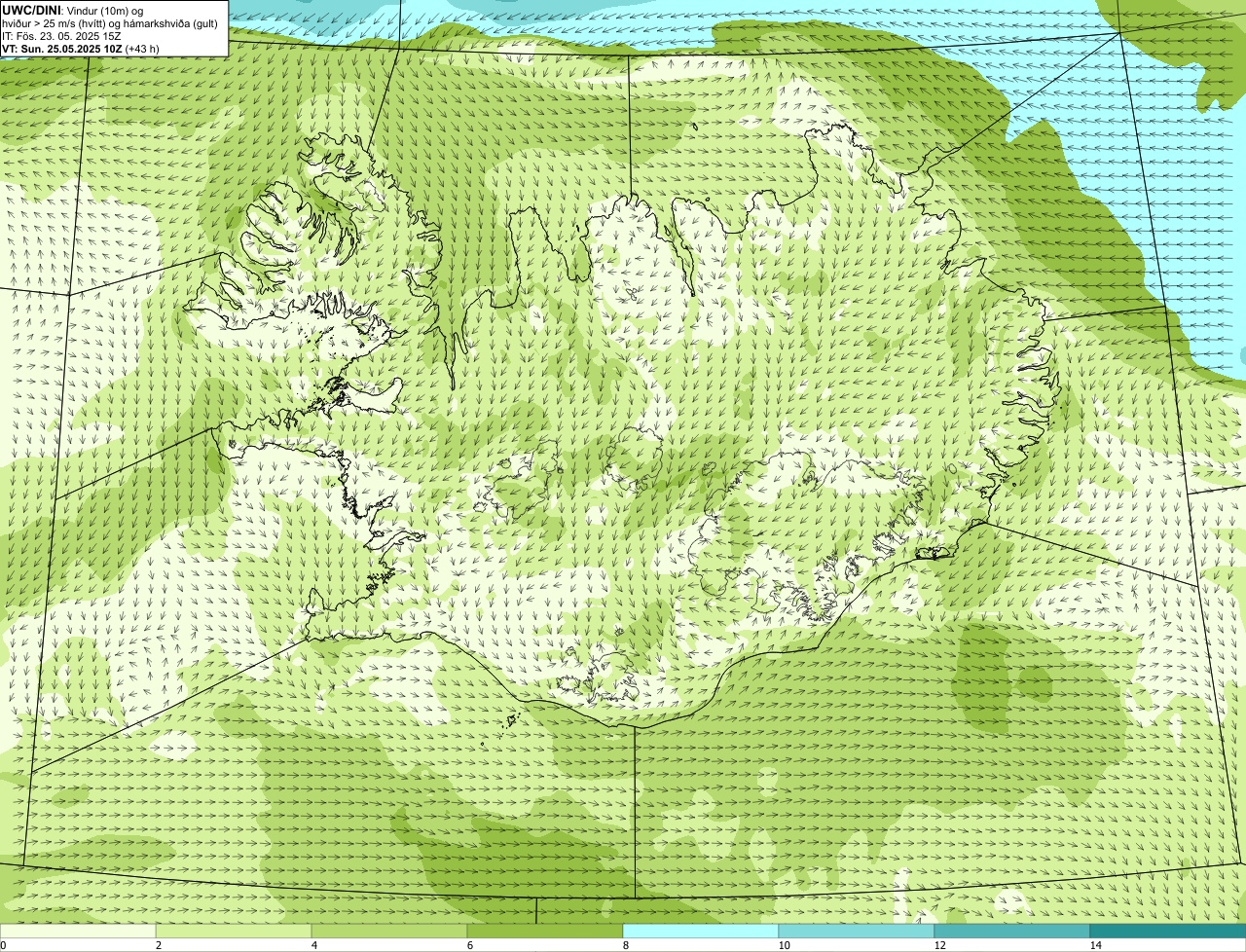
Task: Click the legend scale label '6'
Action: [x=469, y=945]
